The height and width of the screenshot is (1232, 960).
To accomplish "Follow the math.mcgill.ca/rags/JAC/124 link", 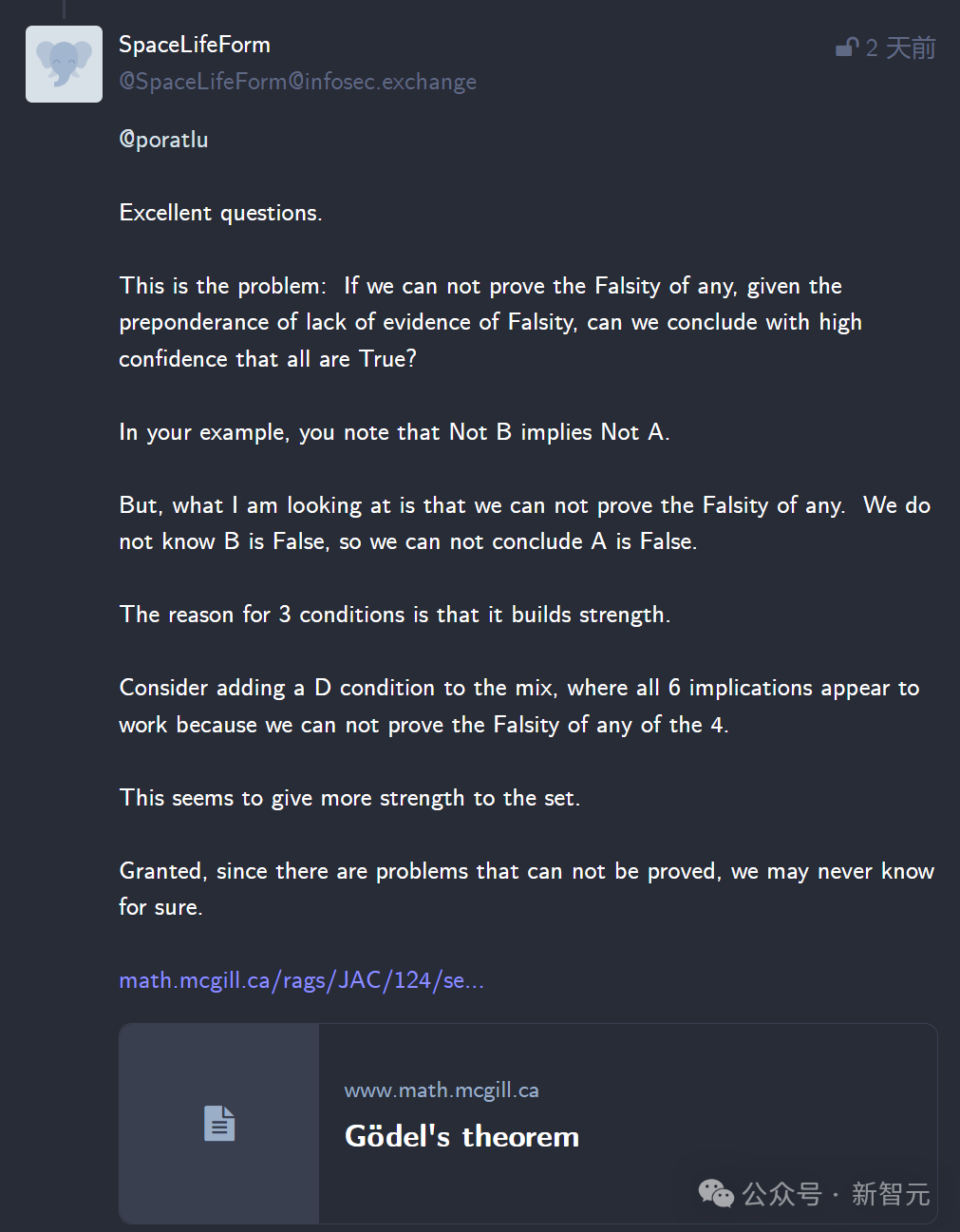I will click(301, 980).
